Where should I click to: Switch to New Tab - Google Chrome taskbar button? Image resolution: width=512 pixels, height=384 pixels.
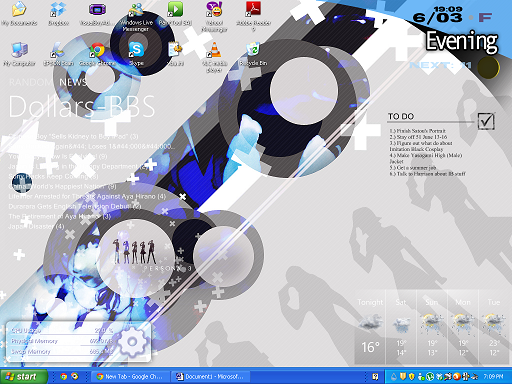[x=130, y=377]
